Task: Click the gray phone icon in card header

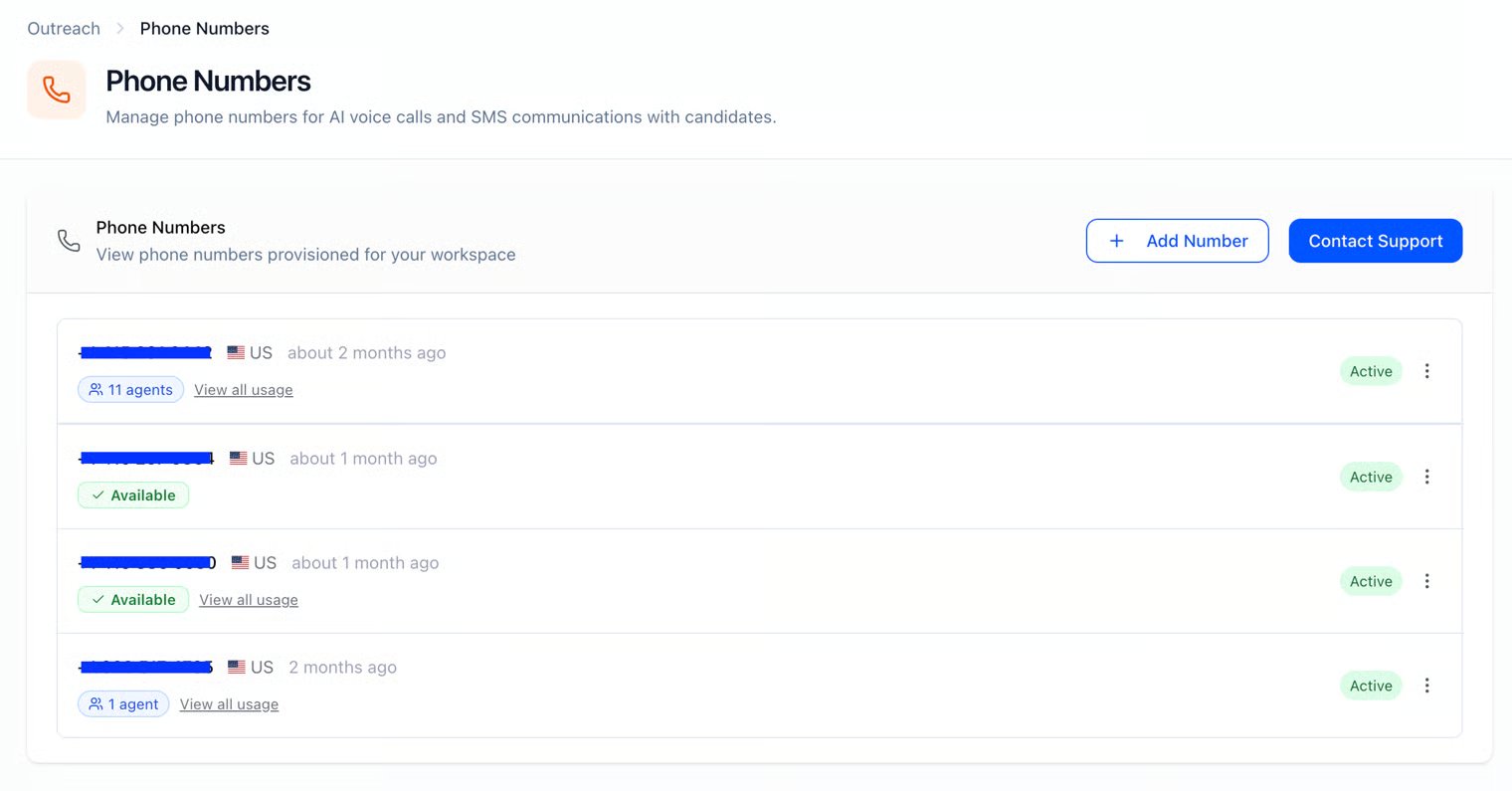Action: [69, 241]
